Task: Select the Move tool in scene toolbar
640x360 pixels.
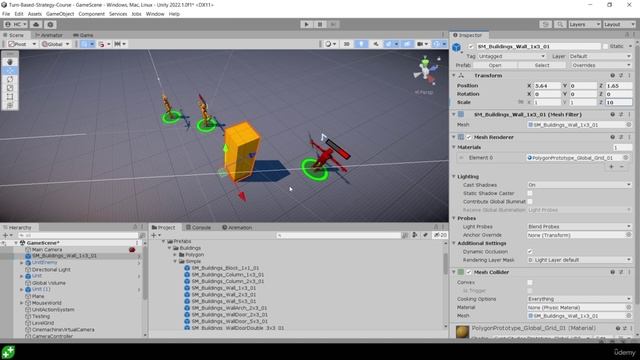Action: pyautogui.click(x=10, y=71)
